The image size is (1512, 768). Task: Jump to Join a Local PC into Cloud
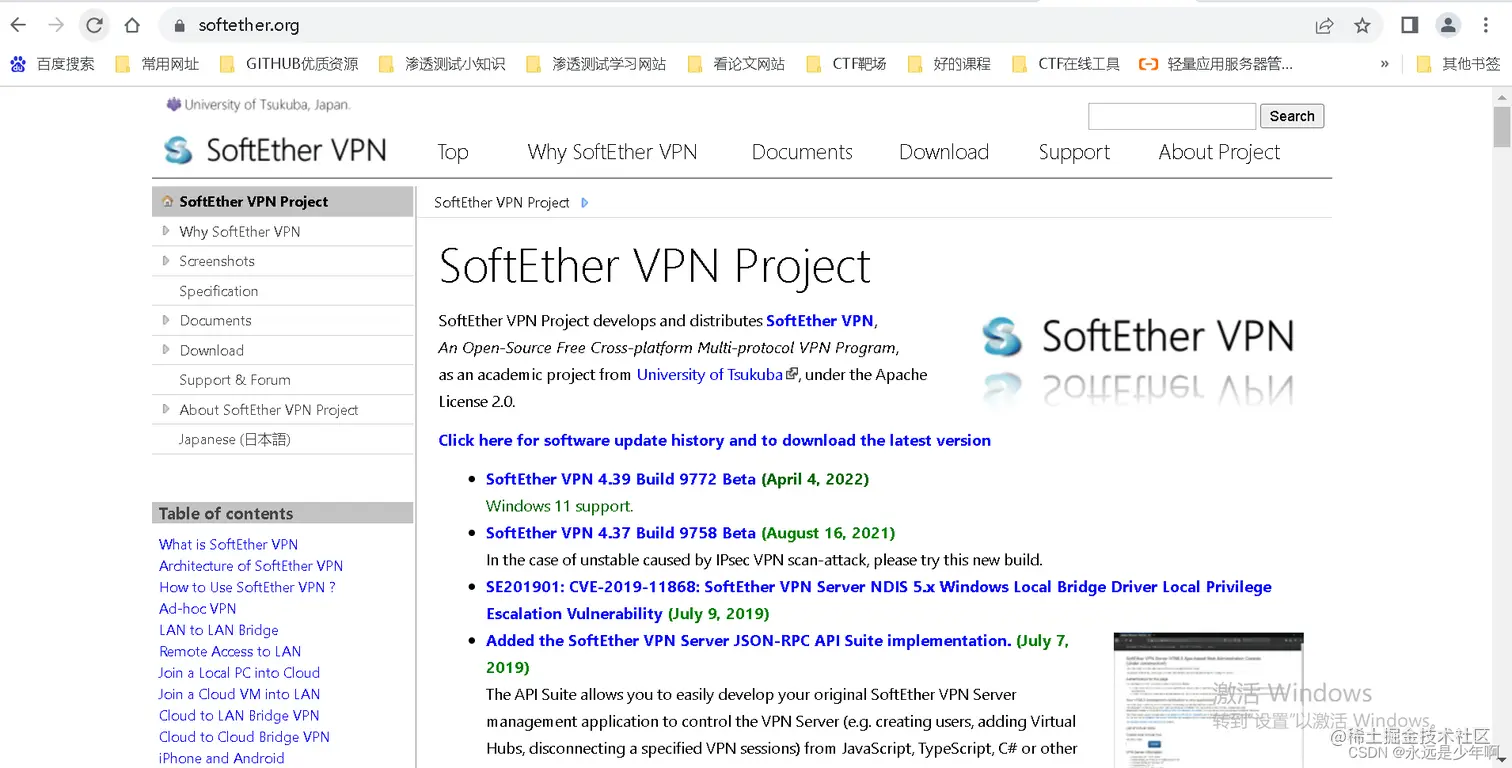[x=240, y=672]
